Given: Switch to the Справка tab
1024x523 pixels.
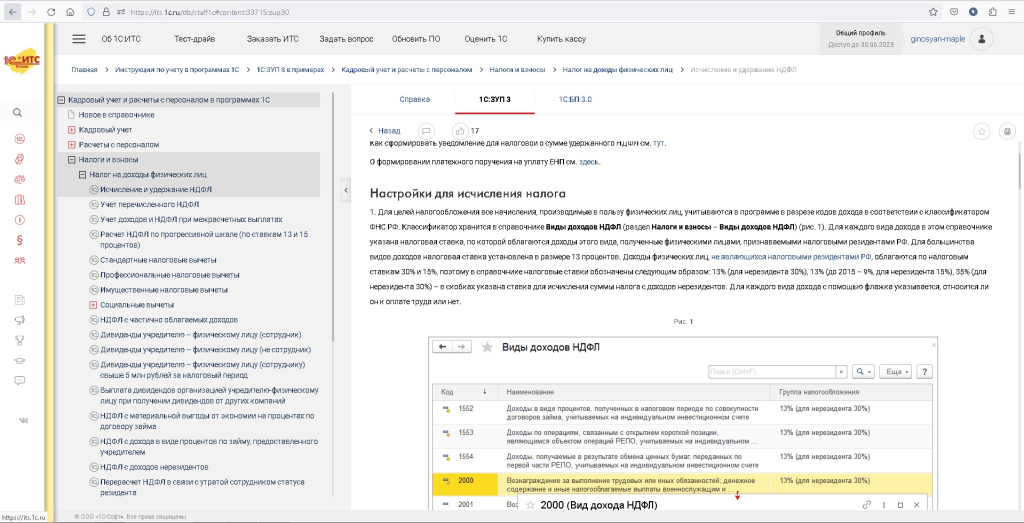Looking at the screenshot, I should tap(414, 100).
